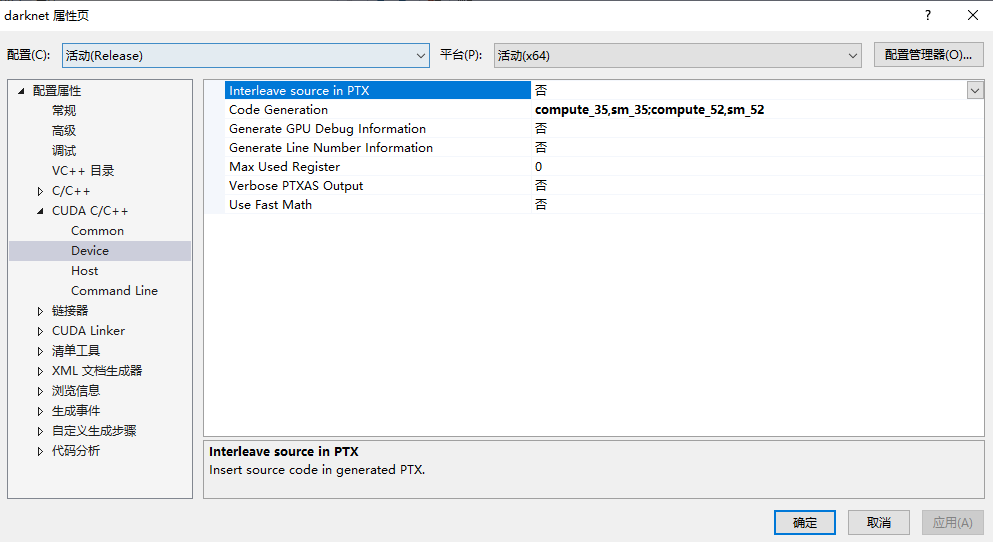The height and width of the screenshot is (542, 993).
Task: Open Interleave source in PTX value dropdown
Action: click(974, 90)
